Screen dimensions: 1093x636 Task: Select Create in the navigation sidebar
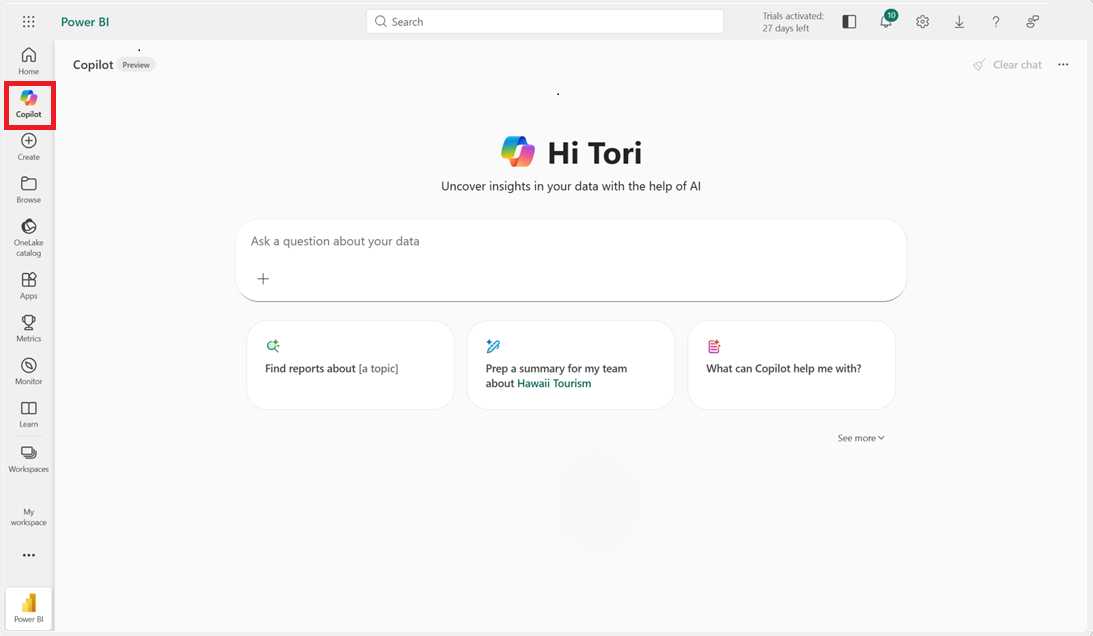click(28, 145)
